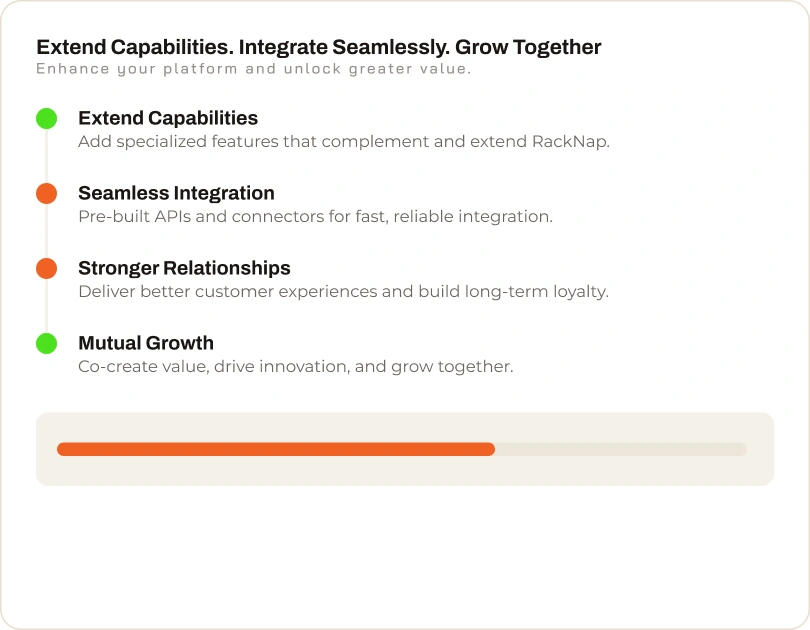Click the orange dot beside Stronger Relationships
This screenshot has width=810, height=630.
[46, 269]
